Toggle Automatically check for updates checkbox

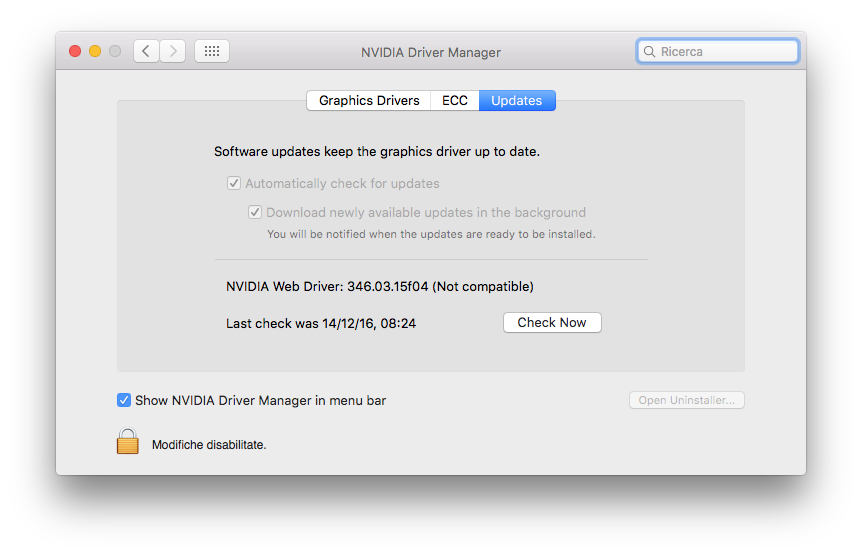pyautogui.click(x=234, y=183)
